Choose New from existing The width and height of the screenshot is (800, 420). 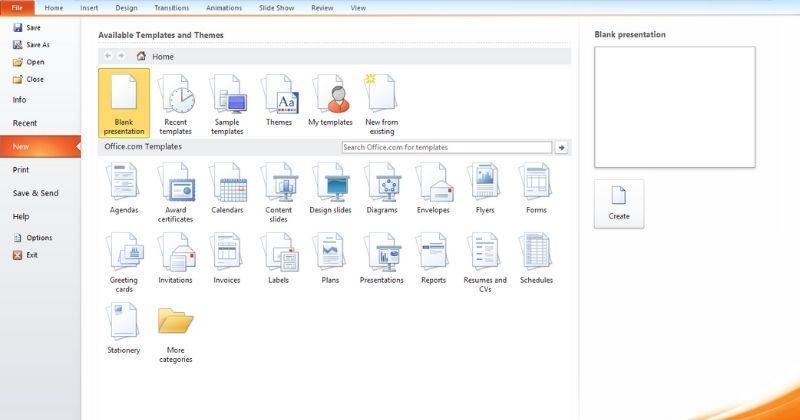coord(382,103)
